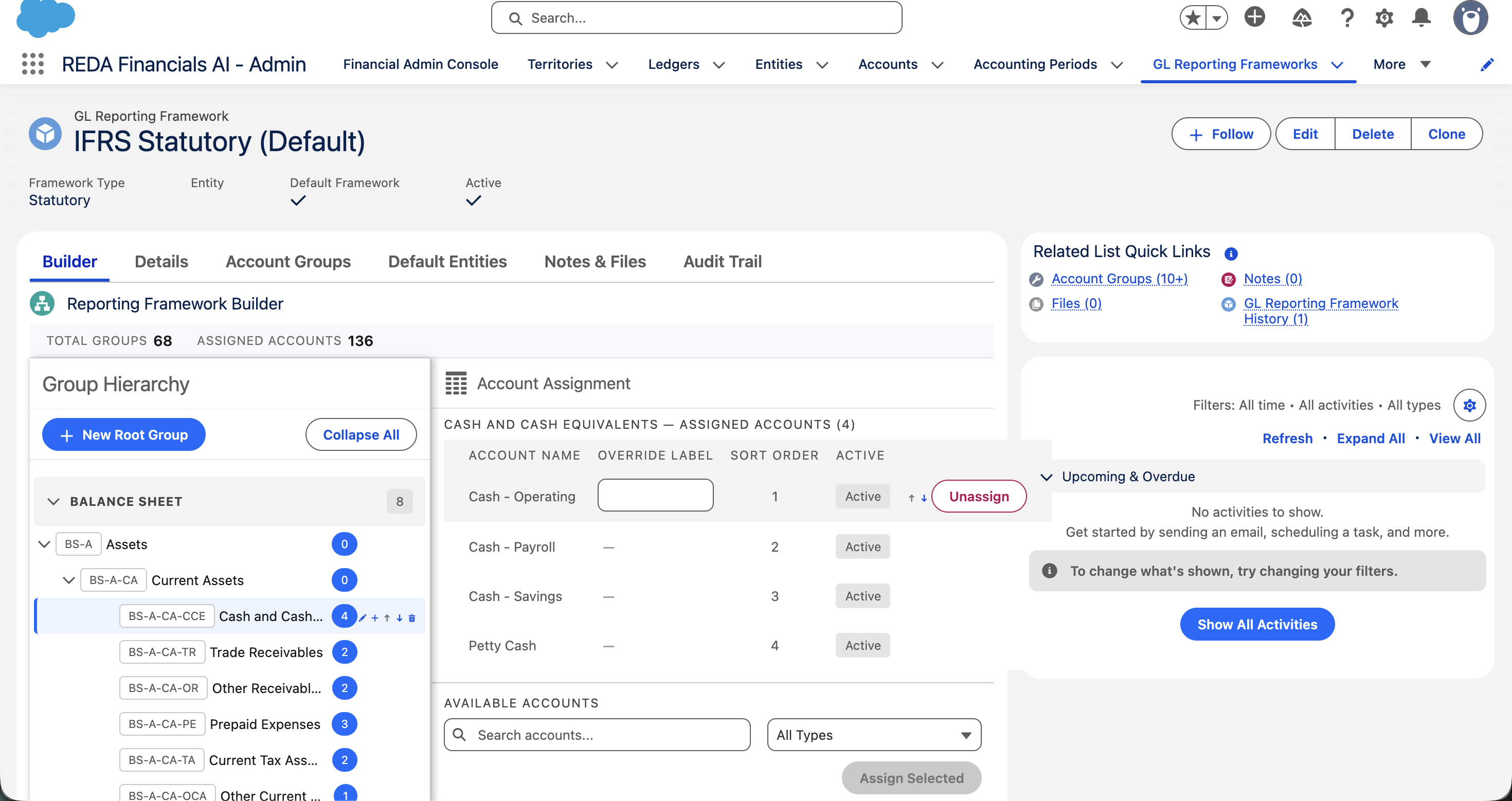1512x801 pixels.
Task: Select the Prepaid Expenses group row
Action: pos(229,724)
